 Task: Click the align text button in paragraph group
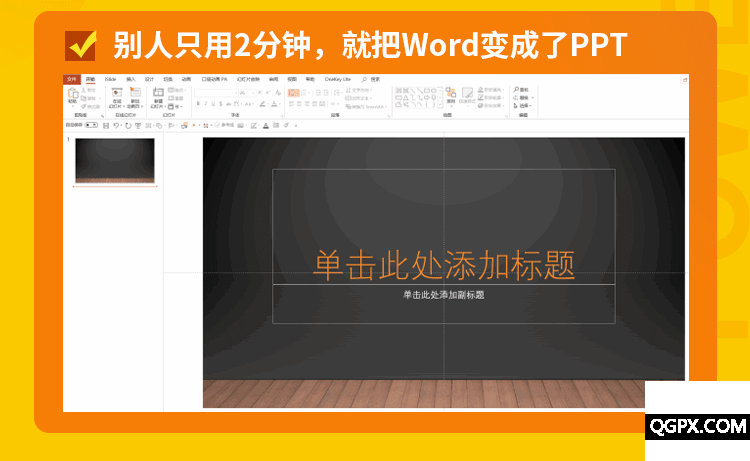click(x=358, y=99)
